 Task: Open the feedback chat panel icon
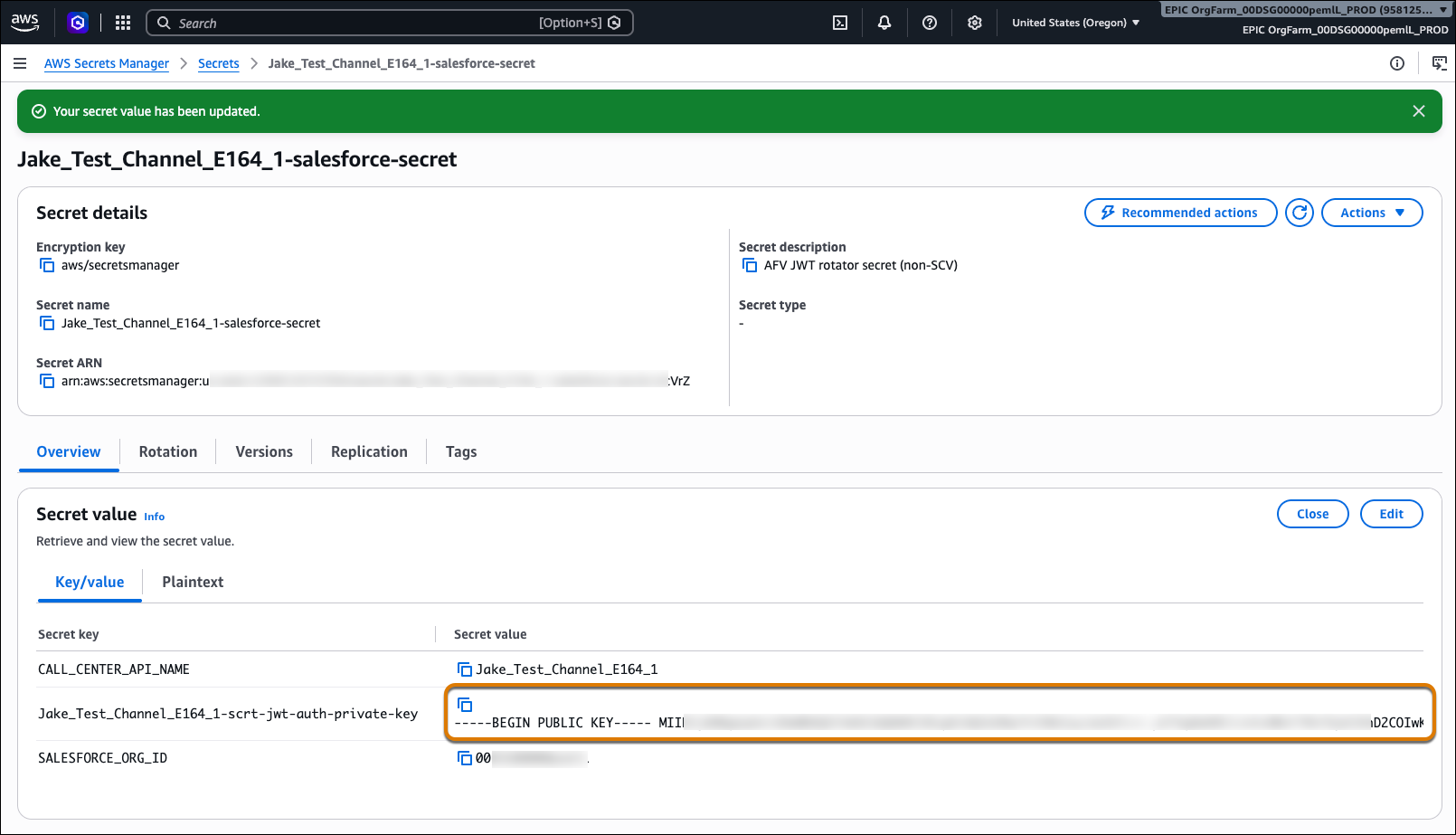(x=1440, y=63)
